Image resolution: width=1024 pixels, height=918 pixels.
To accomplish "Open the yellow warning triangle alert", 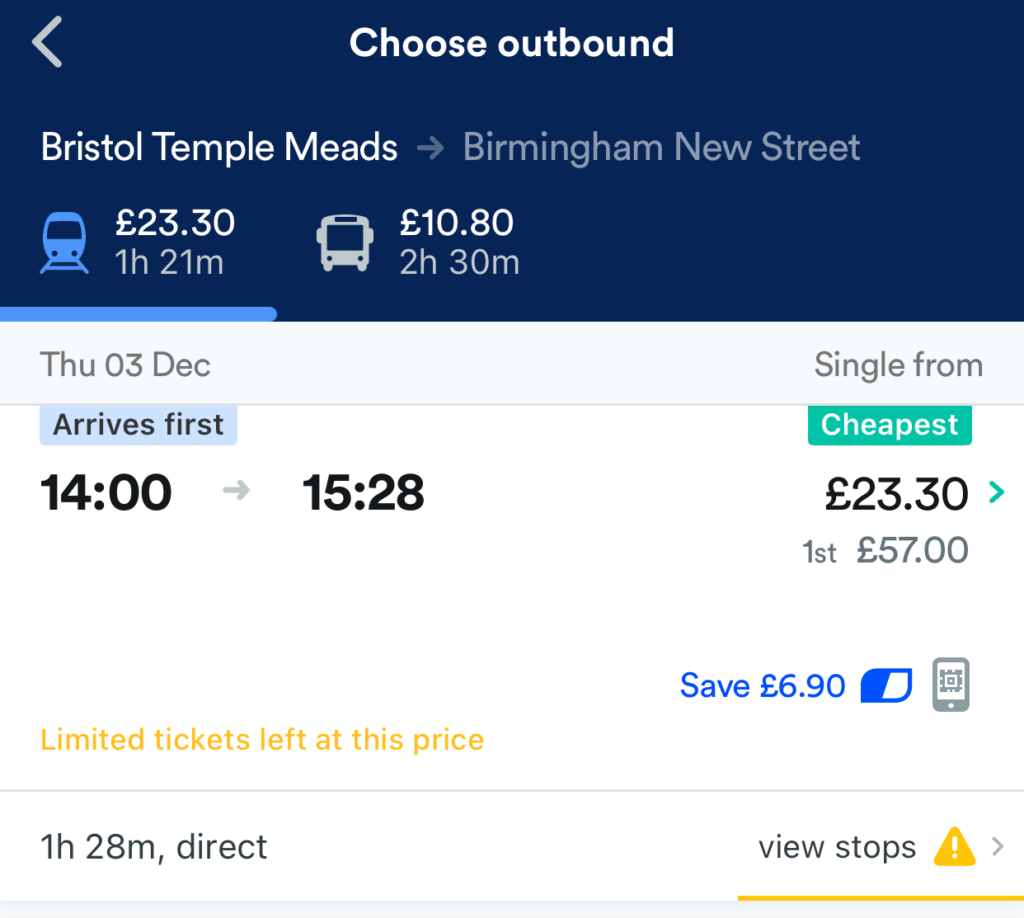I will 954,847.
